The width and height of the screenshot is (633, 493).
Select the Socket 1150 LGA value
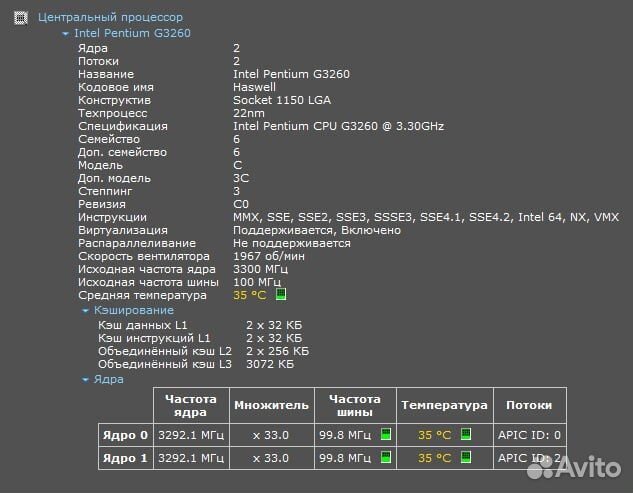[x=282, y=100]
